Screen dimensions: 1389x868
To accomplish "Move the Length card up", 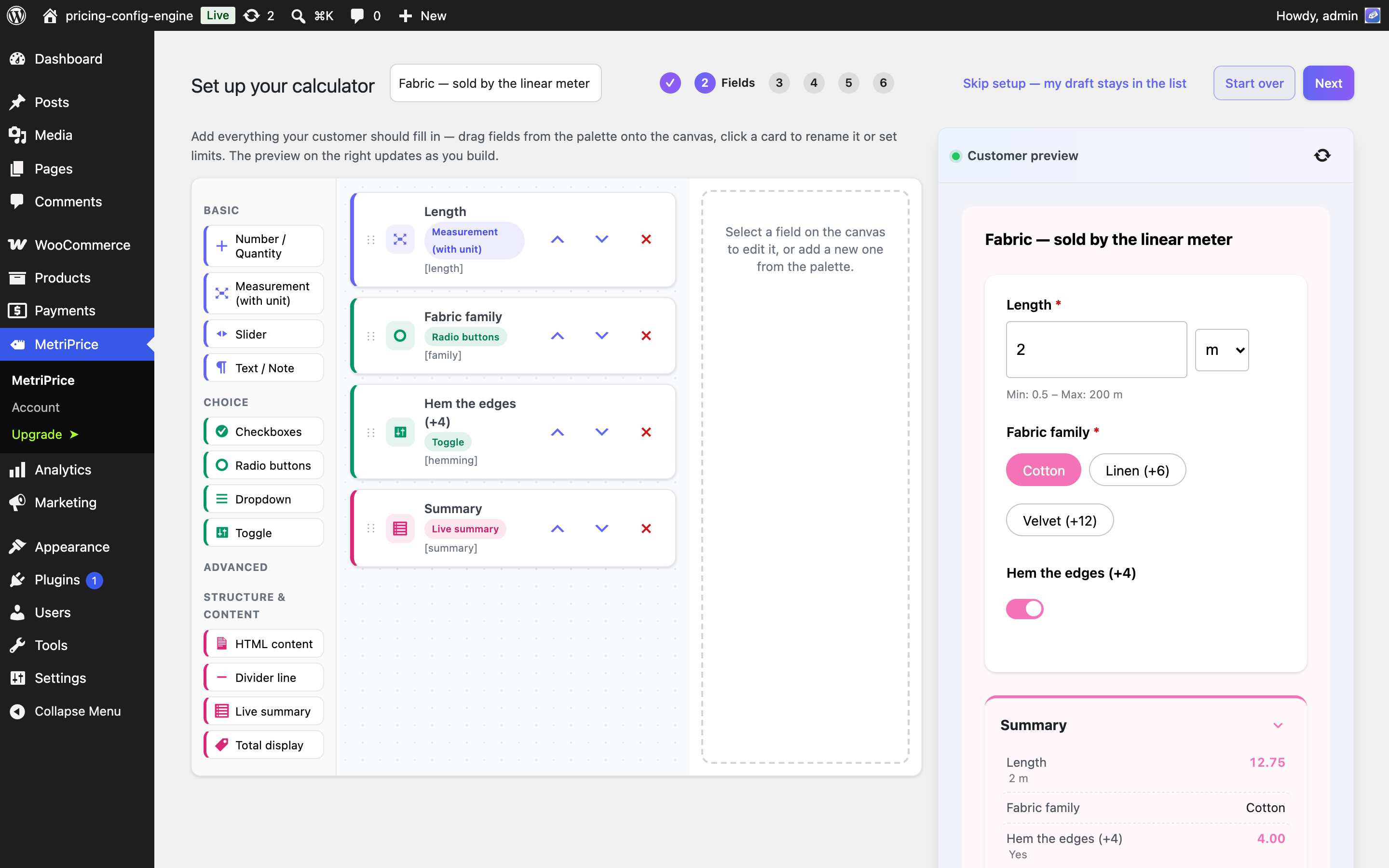I will pos(558,239).
